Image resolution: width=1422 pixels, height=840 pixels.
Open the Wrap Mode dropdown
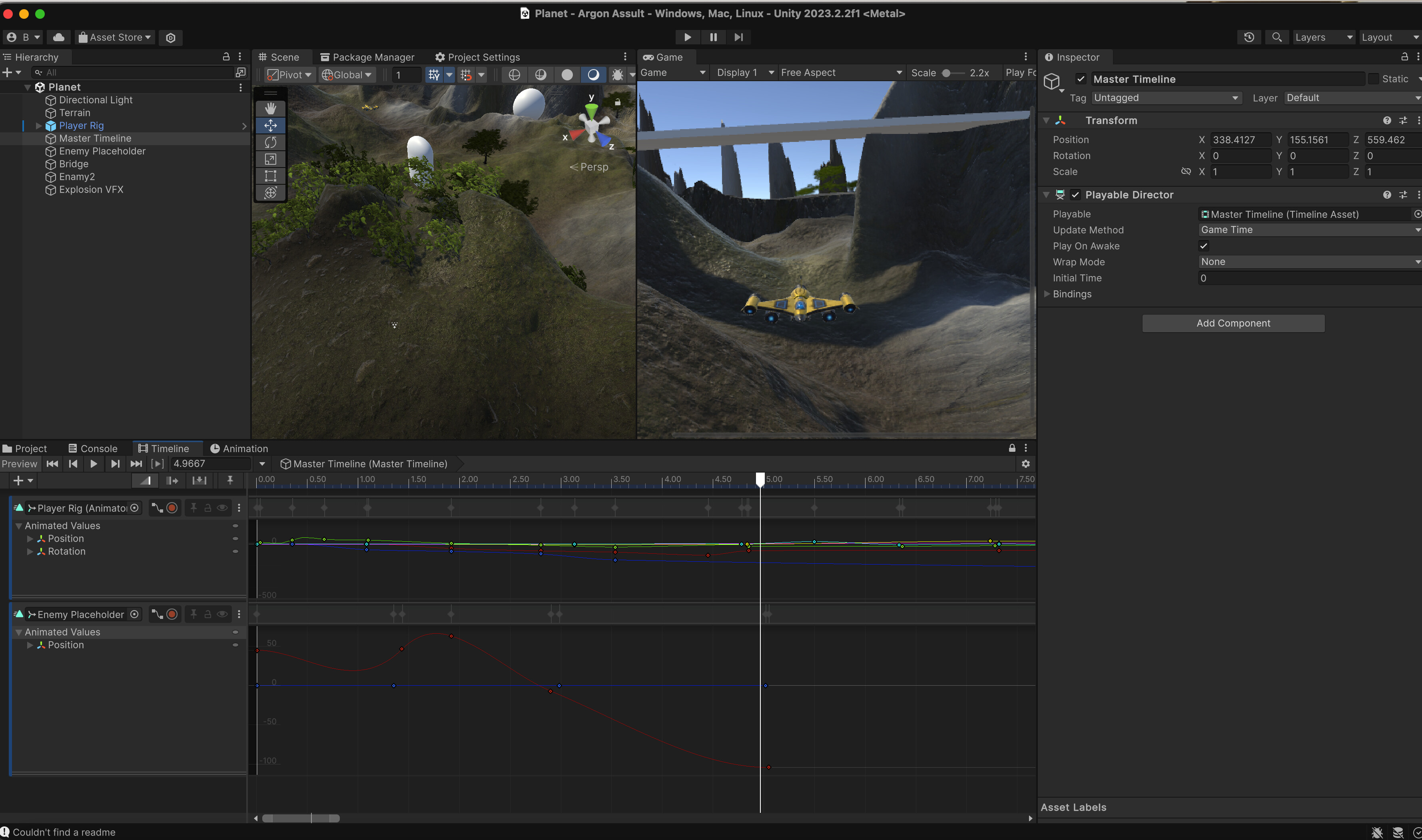(1307, 261)
